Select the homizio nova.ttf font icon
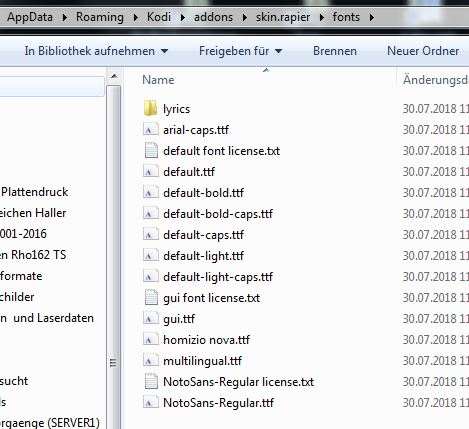The width and height of the screenshot is (469, 429). (x=150, y=340)
